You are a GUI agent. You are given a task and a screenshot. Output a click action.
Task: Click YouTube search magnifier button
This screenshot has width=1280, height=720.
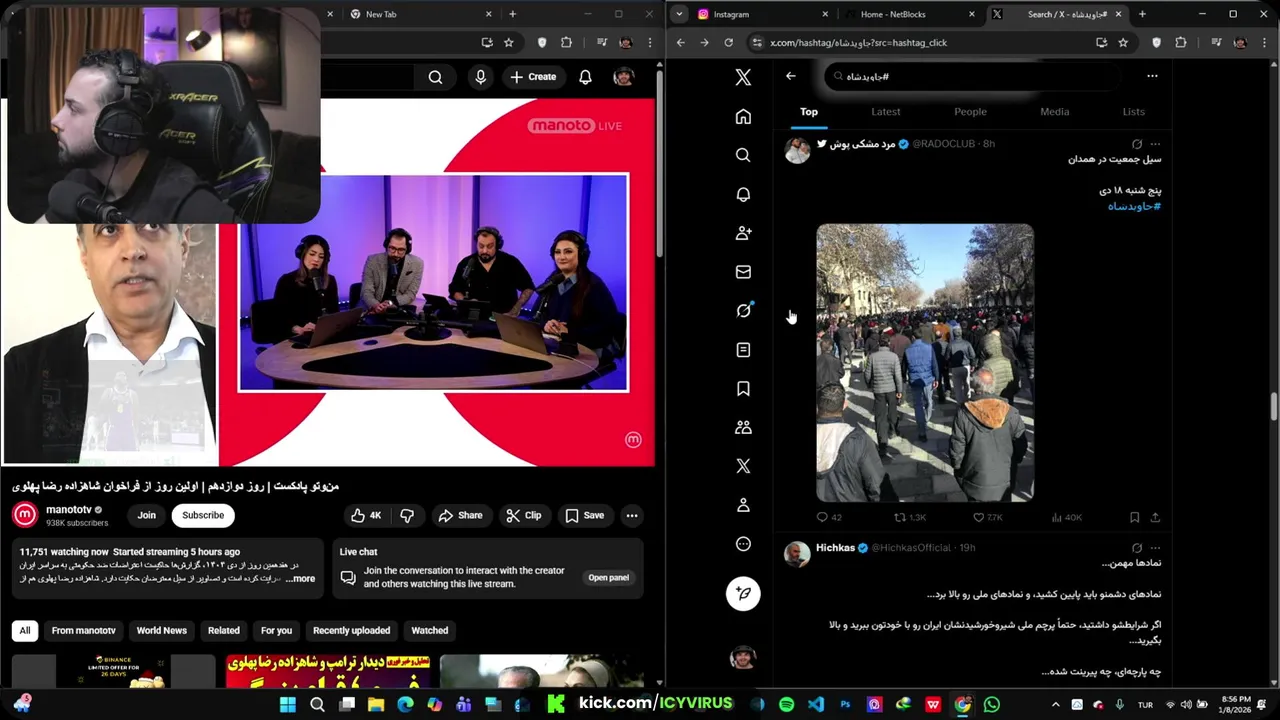click(x=435, y=77)
